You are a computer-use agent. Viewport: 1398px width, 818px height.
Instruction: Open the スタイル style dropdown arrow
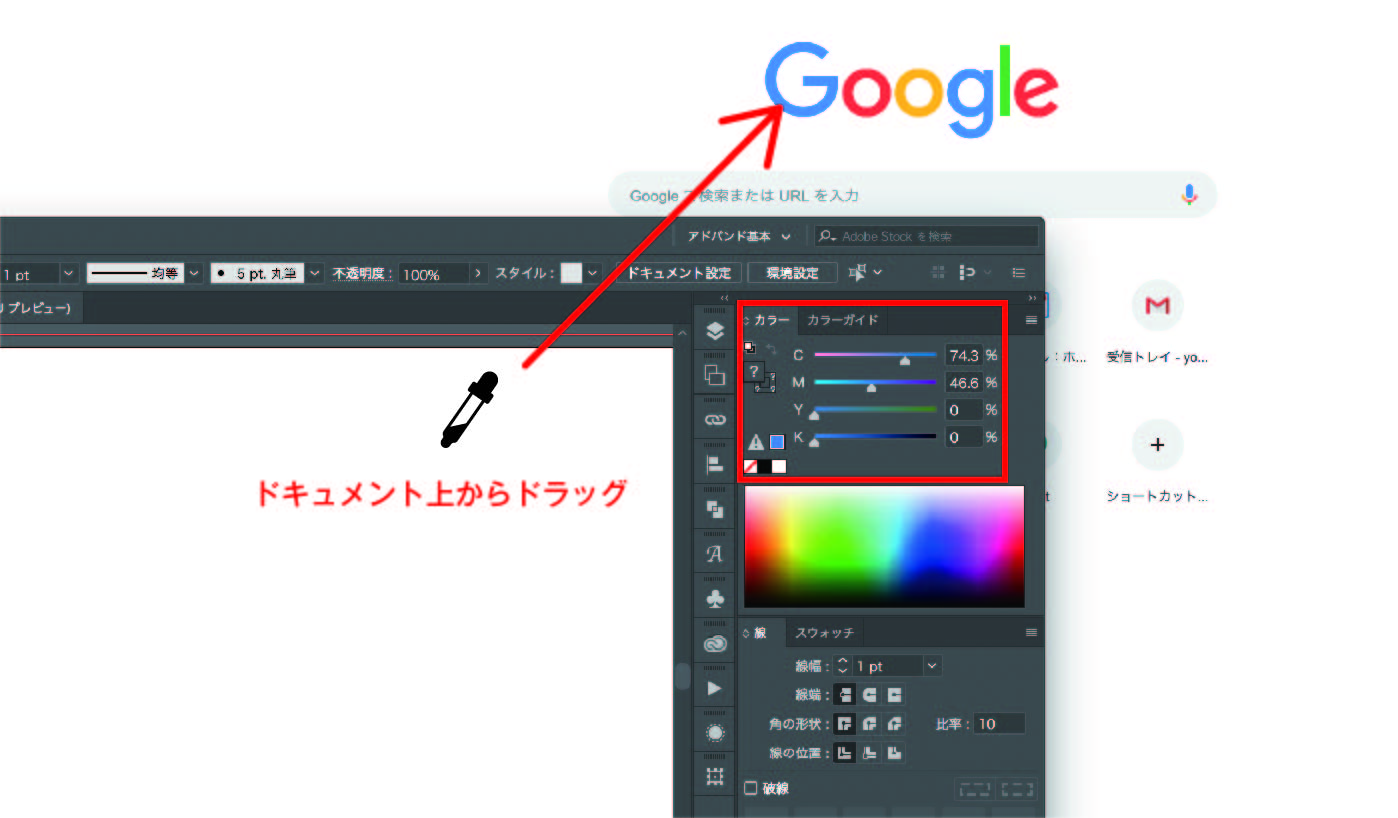(x=593, y=272)
